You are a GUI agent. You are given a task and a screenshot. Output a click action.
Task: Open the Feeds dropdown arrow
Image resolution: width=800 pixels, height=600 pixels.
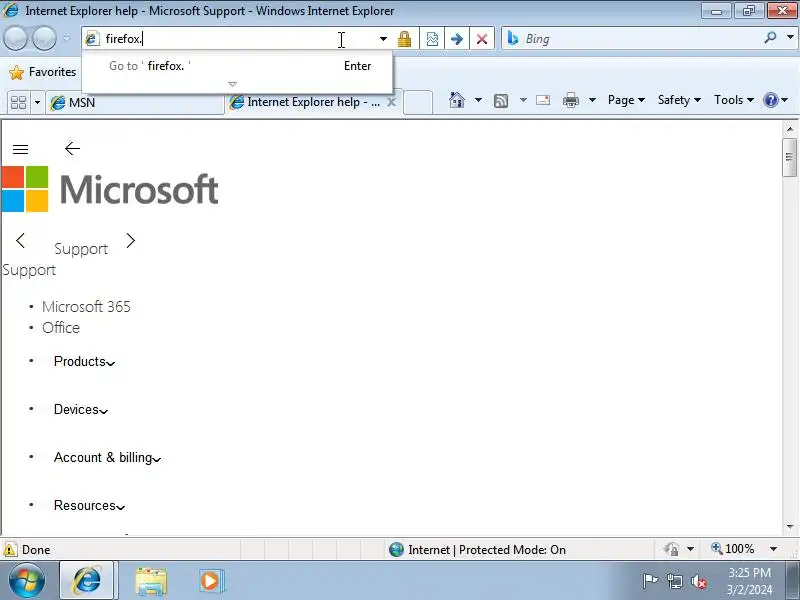[x=523, y=100]
